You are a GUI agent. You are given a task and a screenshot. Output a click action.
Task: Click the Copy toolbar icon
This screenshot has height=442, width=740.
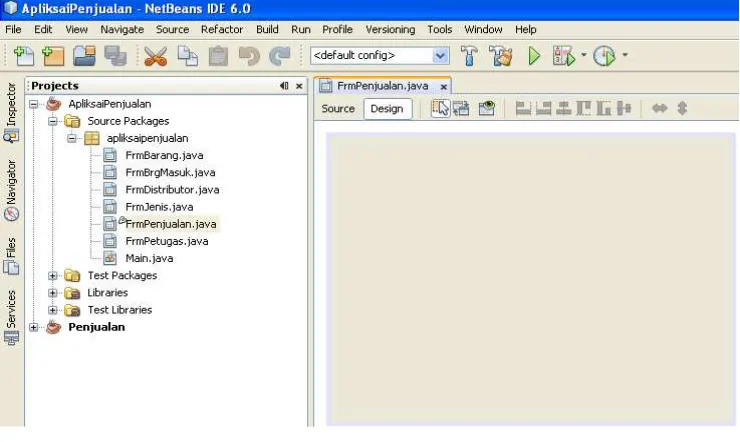187,56
